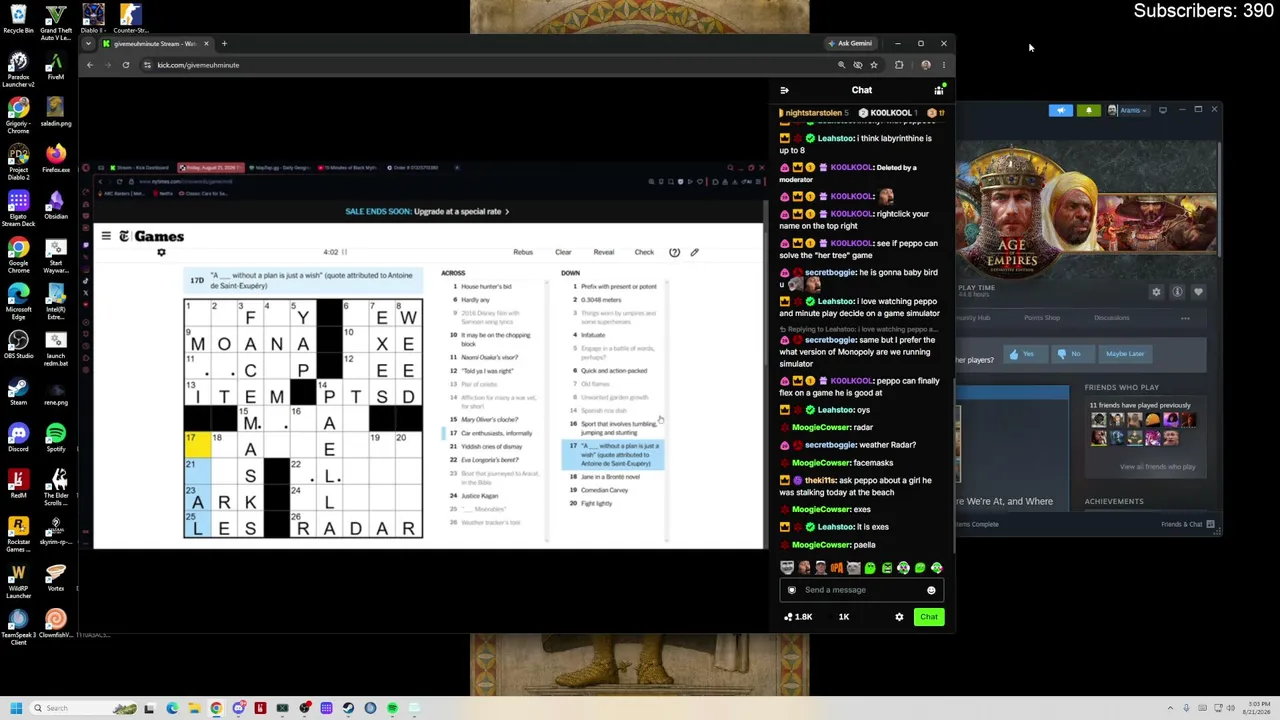1280x720 pixels.
Task: Favorite the game with the Steam heart icon
Action: click(x=1198, y=292)
